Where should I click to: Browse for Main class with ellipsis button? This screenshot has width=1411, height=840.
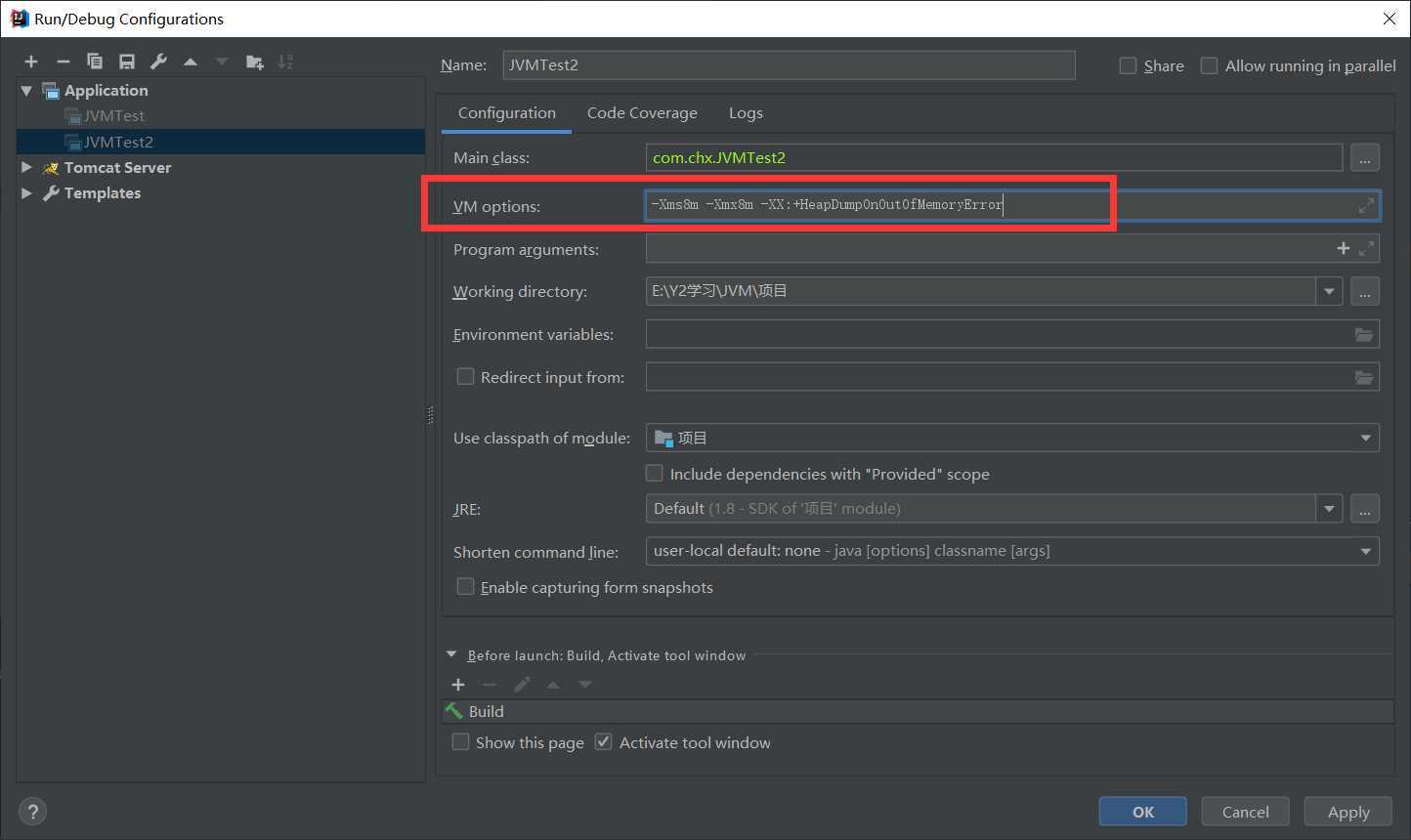[1365, 157]
